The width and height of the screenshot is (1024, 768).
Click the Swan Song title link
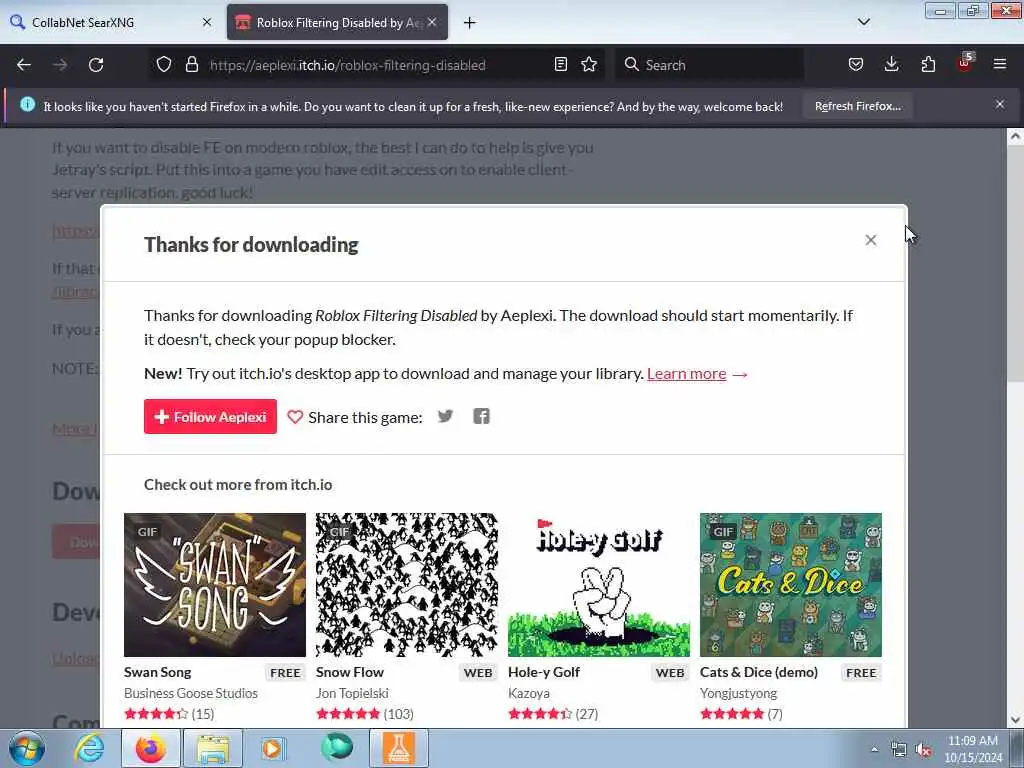click(157, 672)
